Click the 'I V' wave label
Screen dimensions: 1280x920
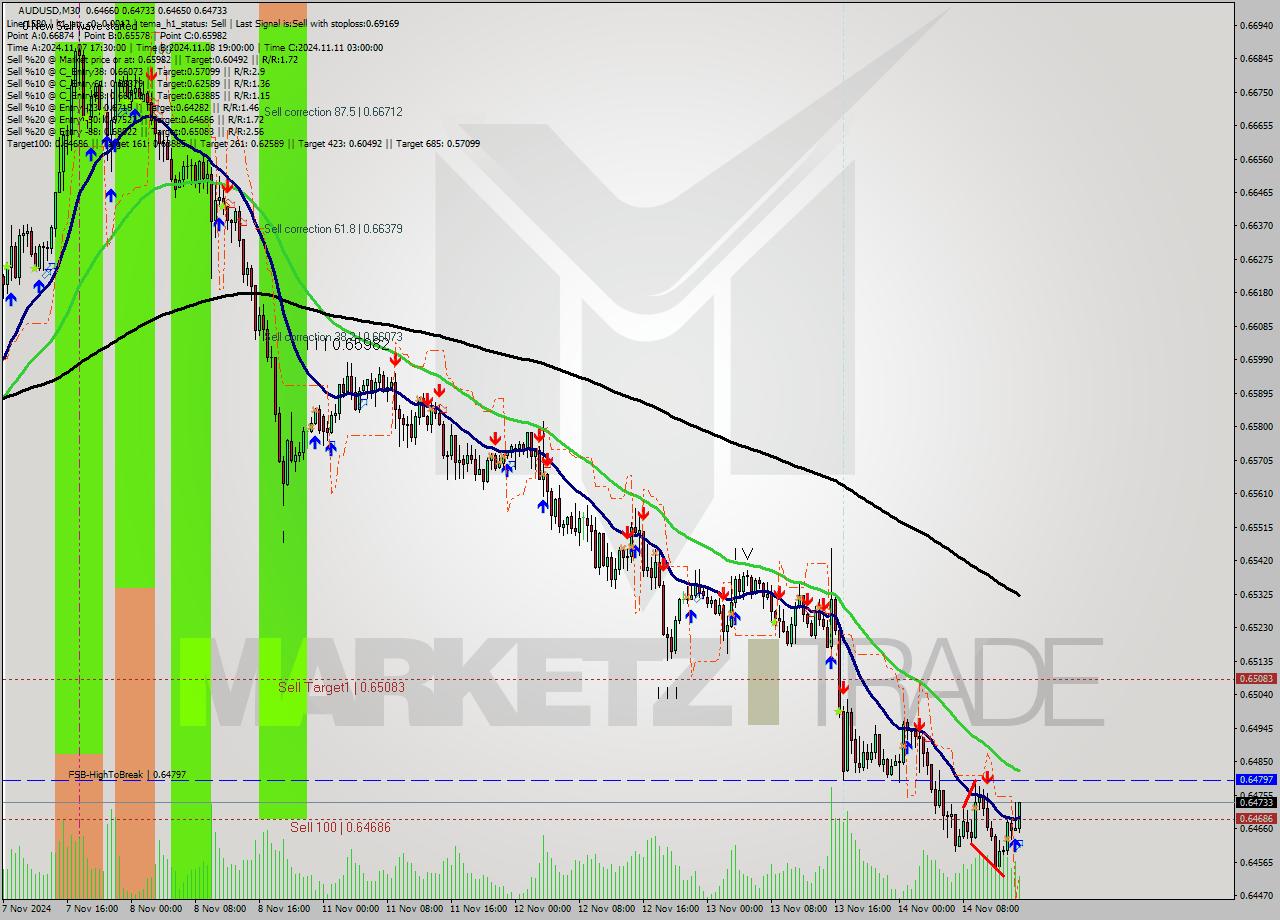coord(743,553)
